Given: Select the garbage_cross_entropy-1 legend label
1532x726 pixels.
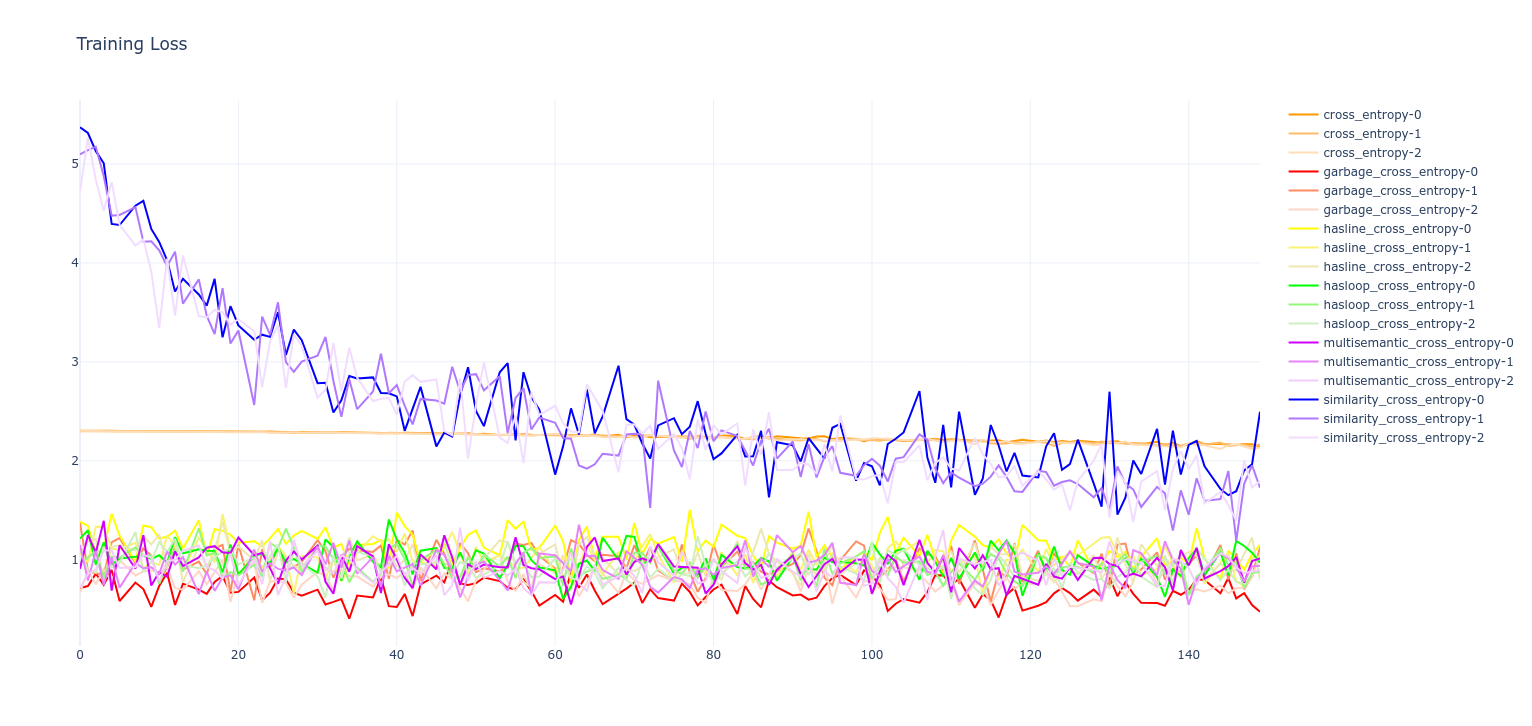Looking at the screenshot, I should click(x=1400, y=190).
